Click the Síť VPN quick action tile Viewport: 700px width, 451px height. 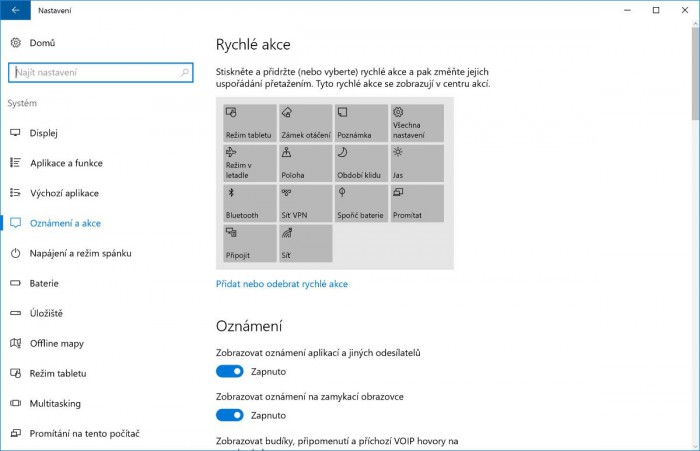304,203
